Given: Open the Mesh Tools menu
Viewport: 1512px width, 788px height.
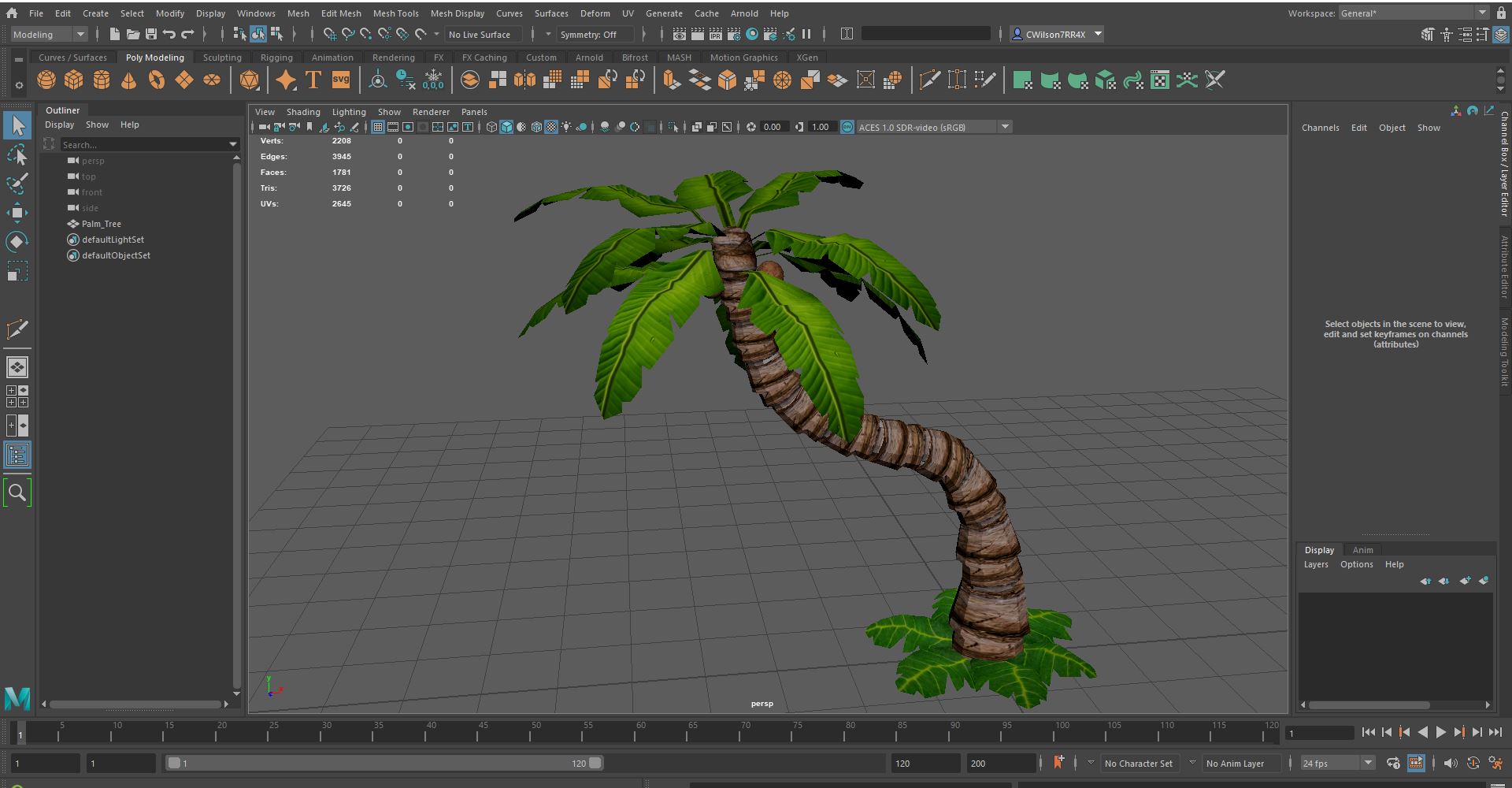Looking at the screenshot, I should point(395,13).
